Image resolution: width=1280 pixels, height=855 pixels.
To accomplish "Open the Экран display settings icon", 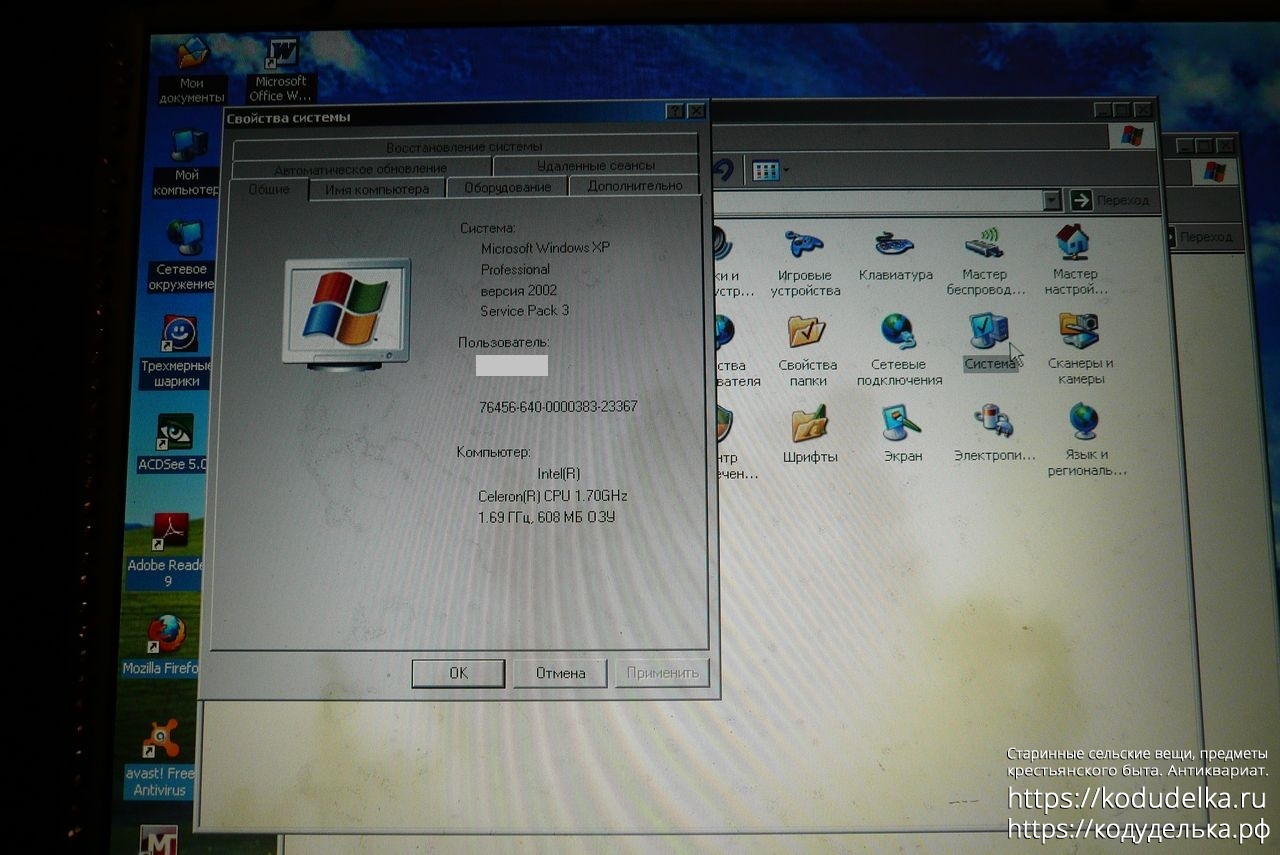I will [902, 423].
